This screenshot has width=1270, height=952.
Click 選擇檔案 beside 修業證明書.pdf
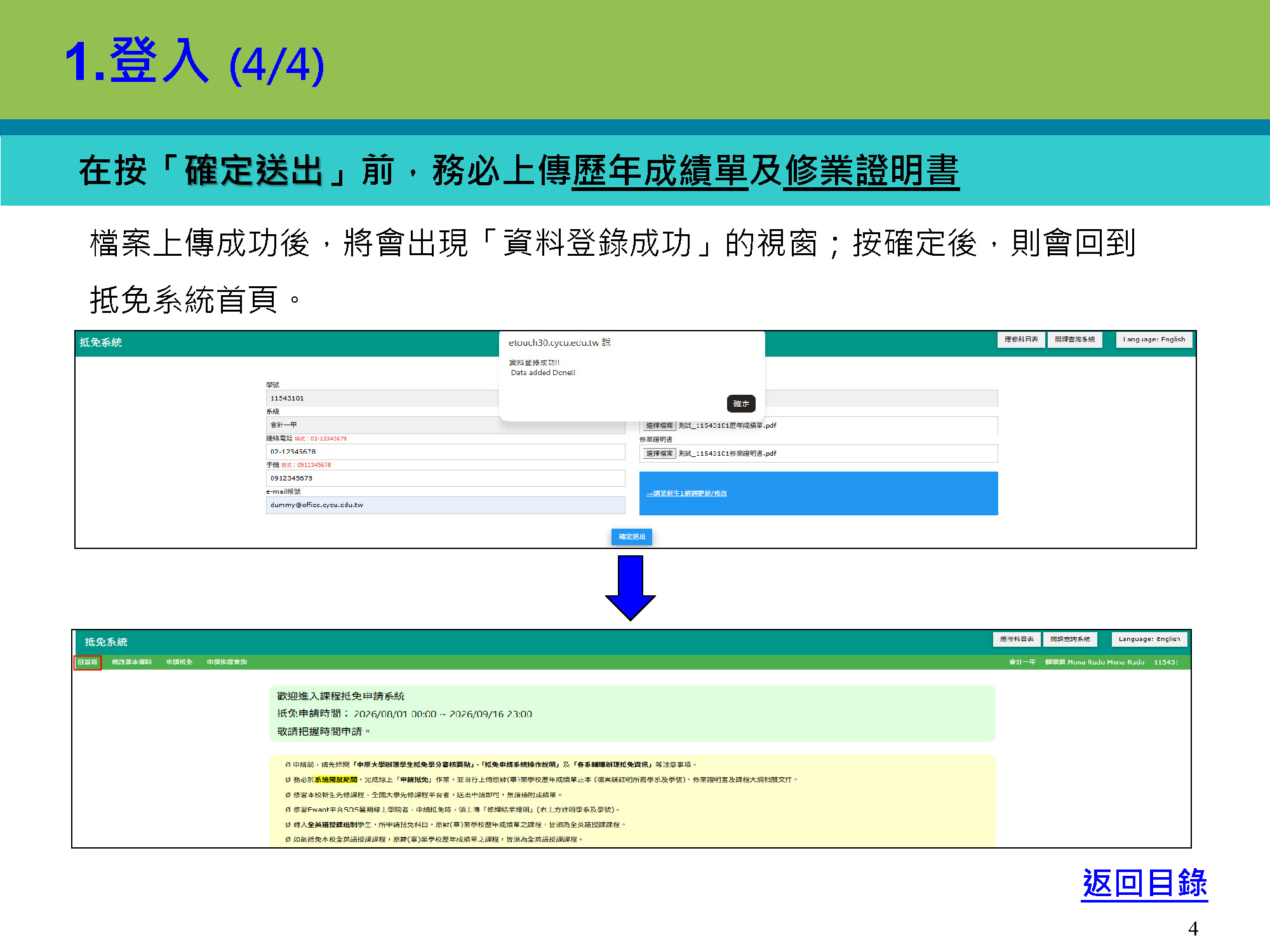click(659, 454)
